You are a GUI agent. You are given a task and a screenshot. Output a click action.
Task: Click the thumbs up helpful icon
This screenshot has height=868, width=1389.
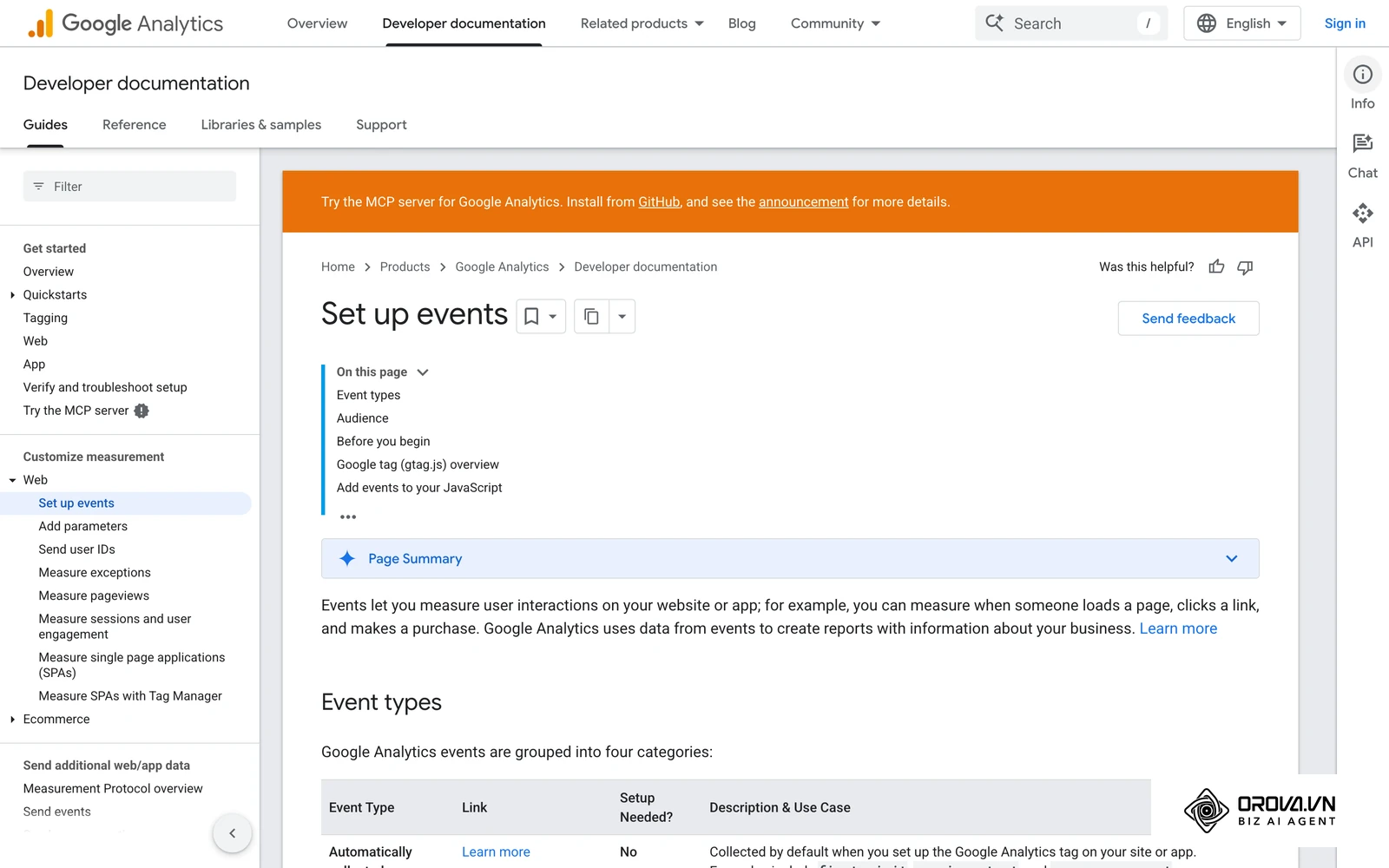tap(1216, 266)
